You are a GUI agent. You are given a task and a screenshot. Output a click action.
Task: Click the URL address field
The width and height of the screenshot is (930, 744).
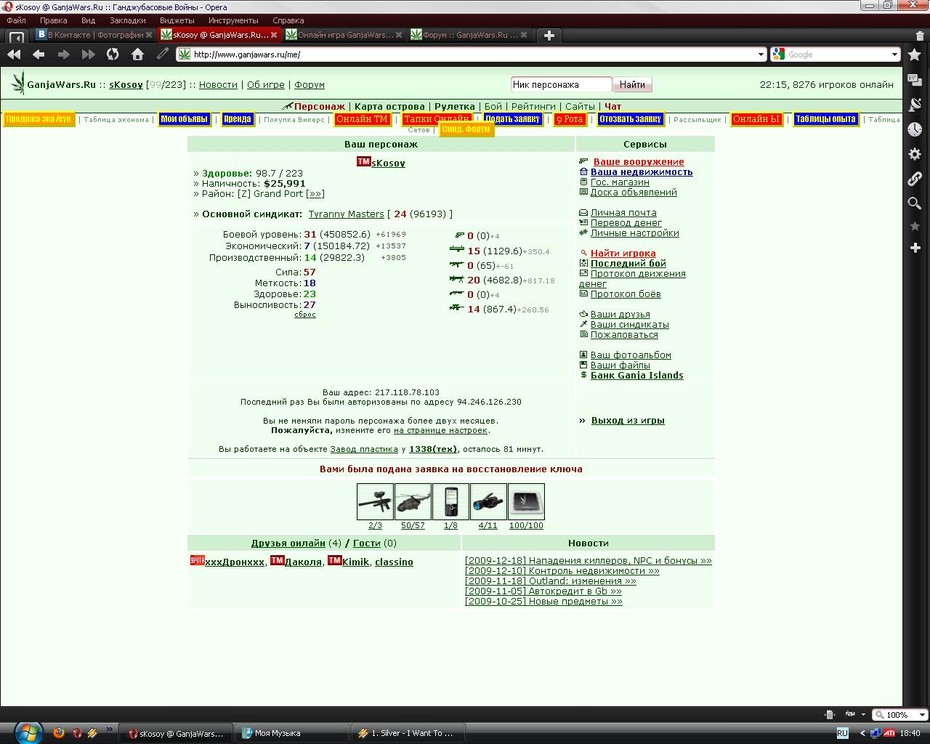tap(473, 55)
